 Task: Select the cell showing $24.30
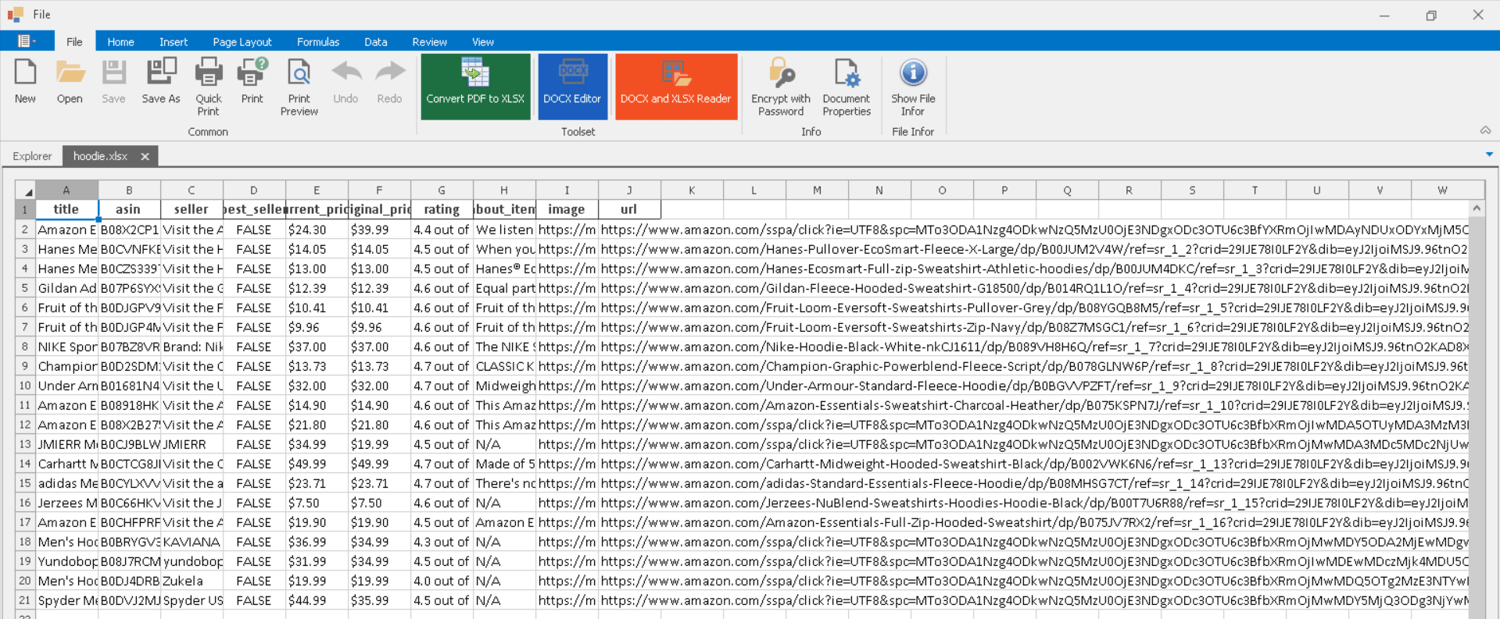317,229
